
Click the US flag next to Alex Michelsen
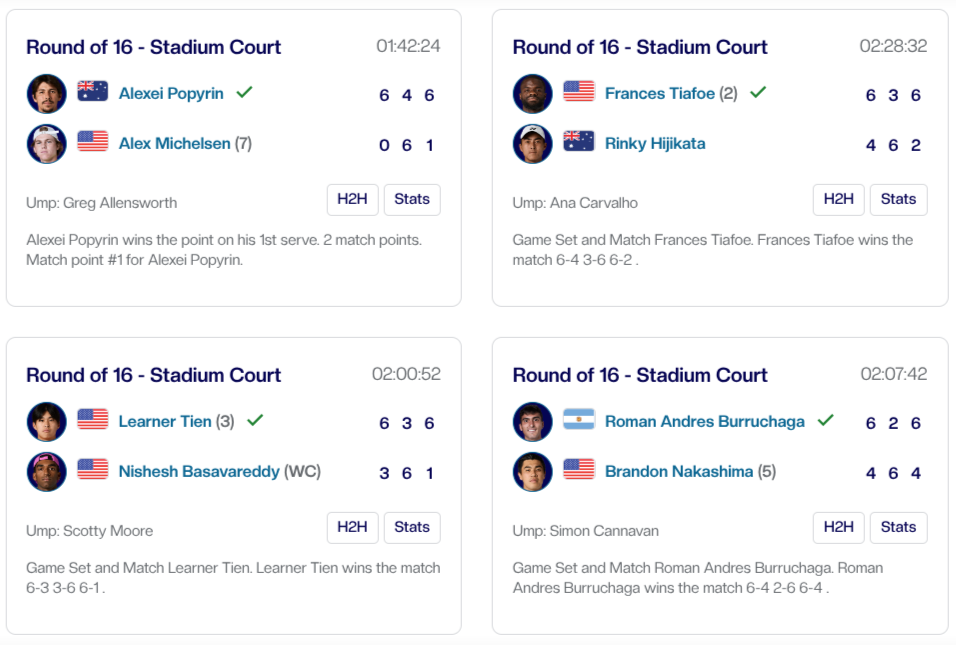pyautogui.click(x=93, y=142)
